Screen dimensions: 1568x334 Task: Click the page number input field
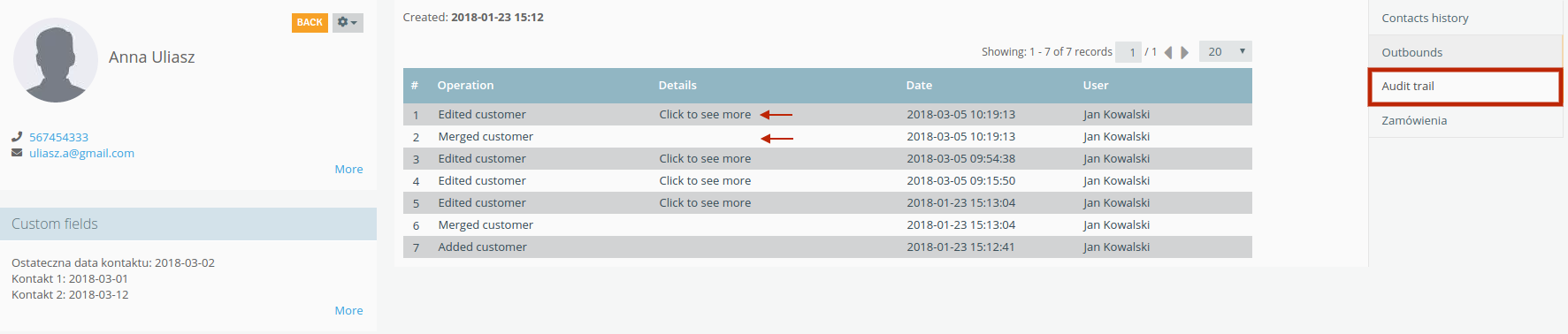coord(1128,52)
